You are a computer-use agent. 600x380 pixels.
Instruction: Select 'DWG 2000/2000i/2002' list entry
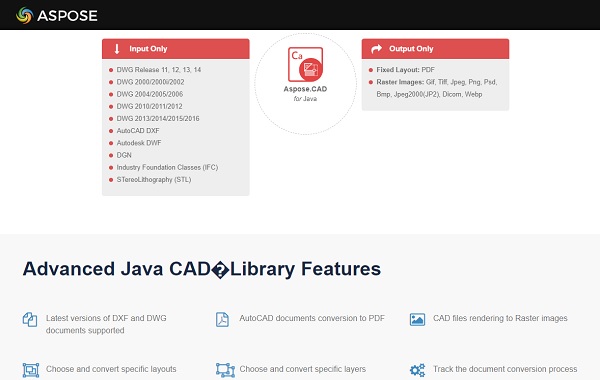tap(150, 82)
